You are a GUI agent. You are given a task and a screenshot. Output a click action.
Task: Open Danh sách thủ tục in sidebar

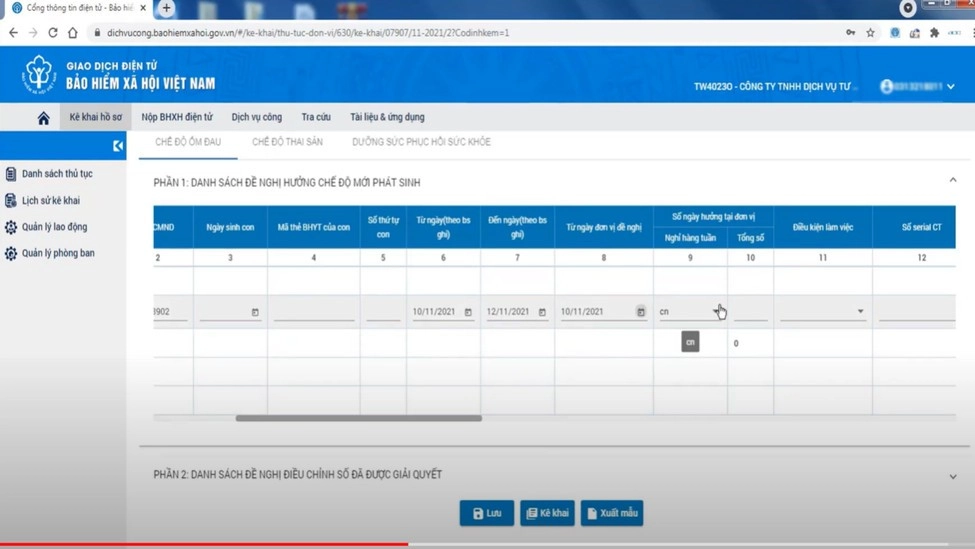click(57, 174)
